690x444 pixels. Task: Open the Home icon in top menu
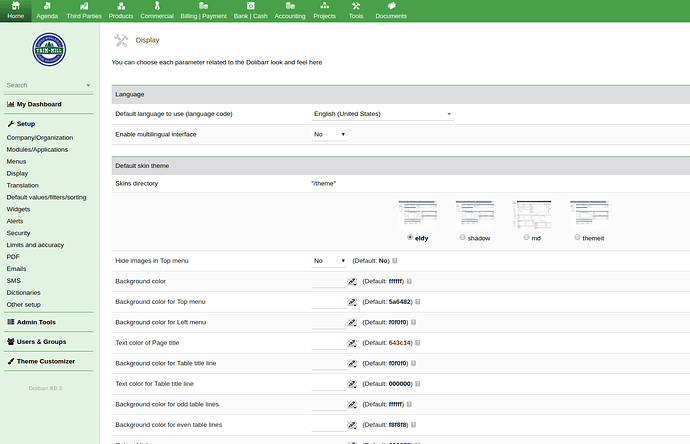click(x=15, y=6)
